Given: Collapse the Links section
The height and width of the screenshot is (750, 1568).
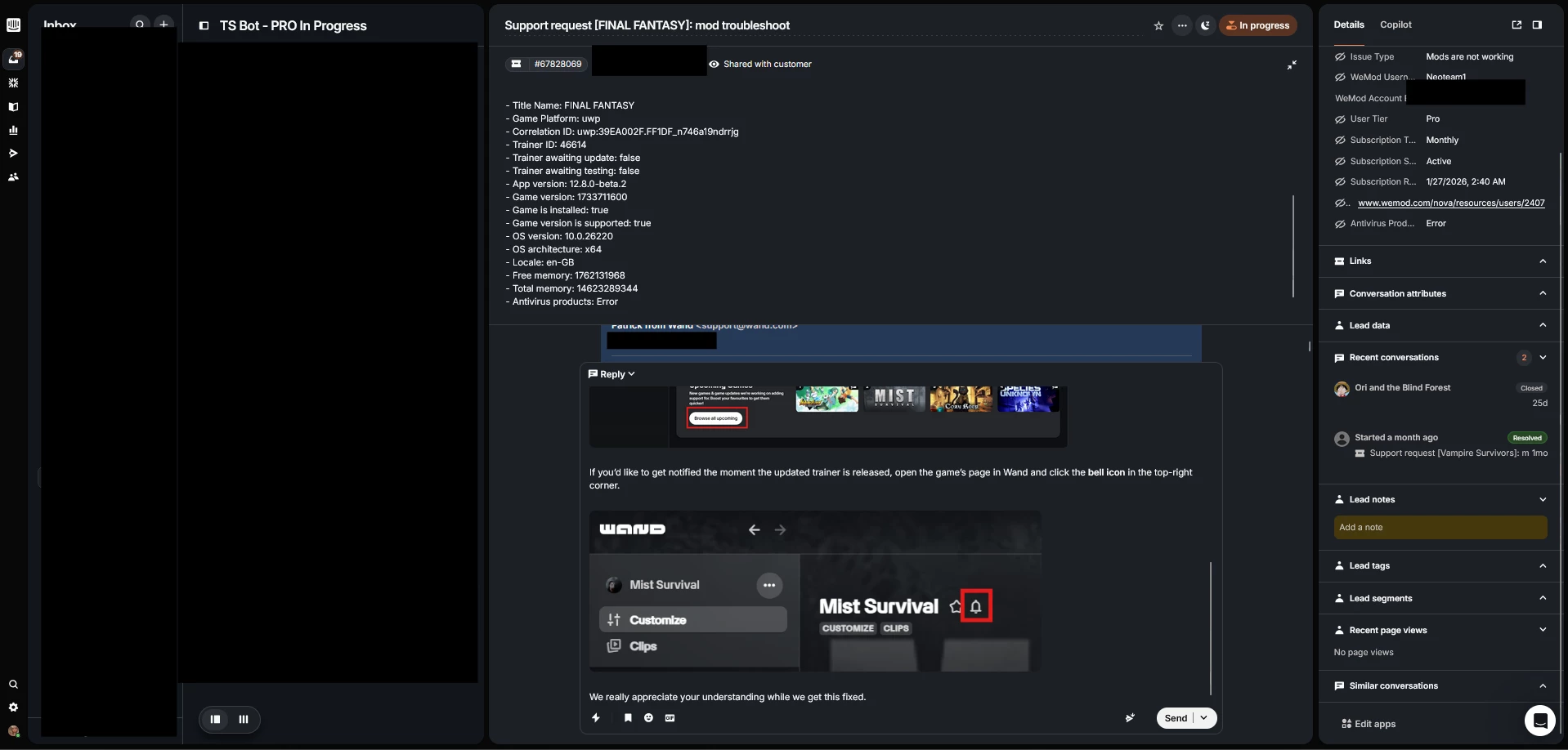Looking at the screenshot, I should click(1543, 261).
